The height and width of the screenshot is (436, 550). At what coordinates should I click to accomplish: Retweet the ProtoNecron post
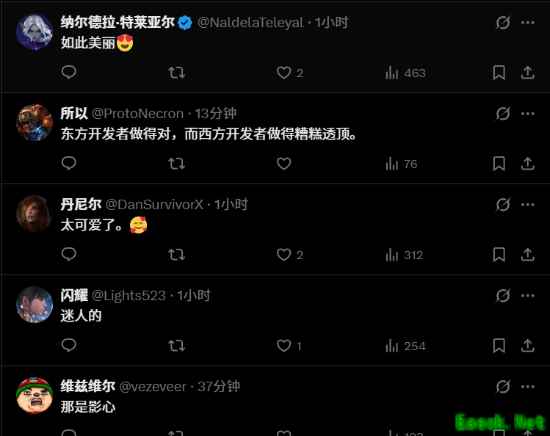176,163
